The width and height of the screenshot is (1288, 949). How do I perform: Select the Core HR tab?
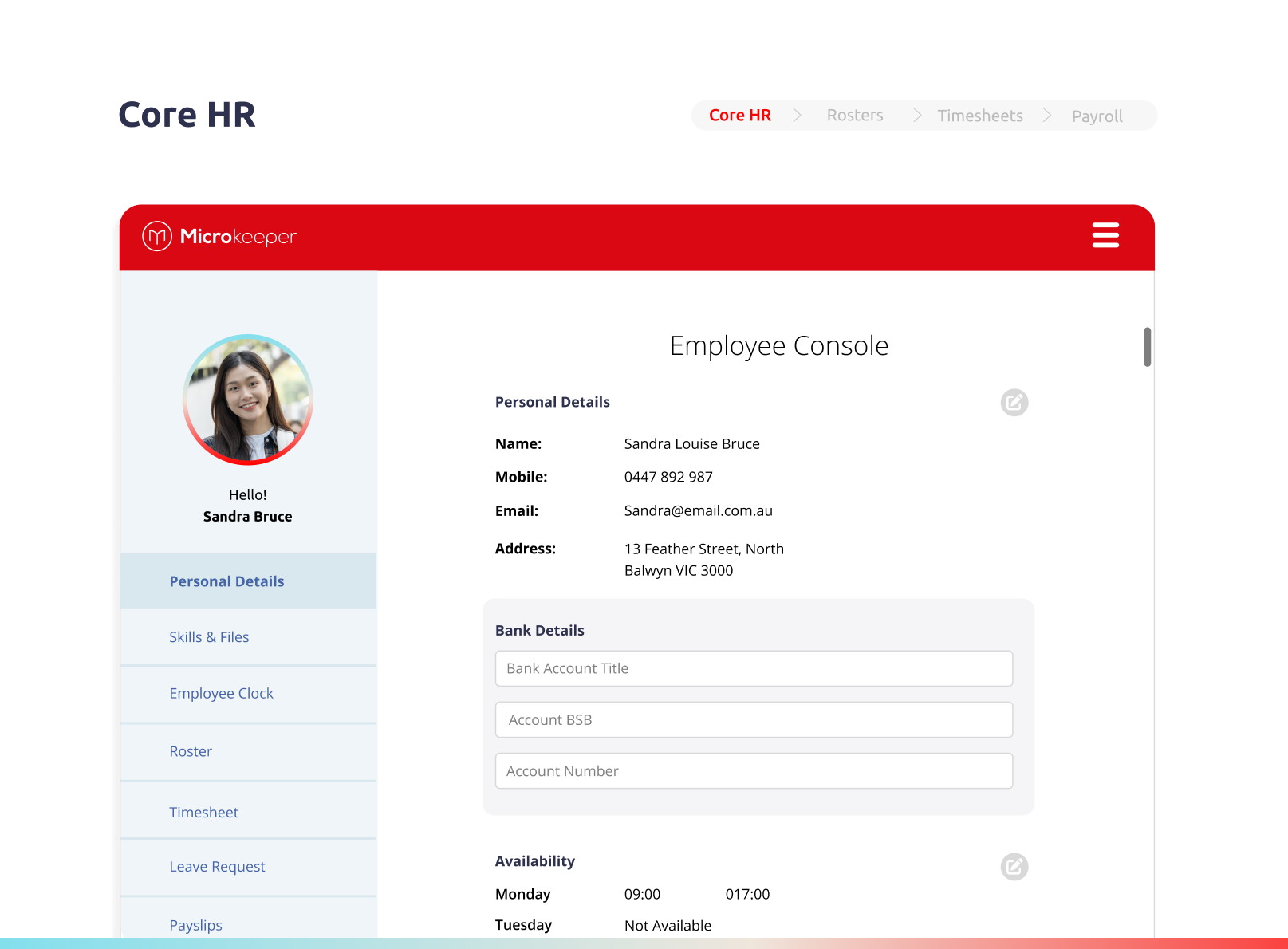click(x=739, y=116)
